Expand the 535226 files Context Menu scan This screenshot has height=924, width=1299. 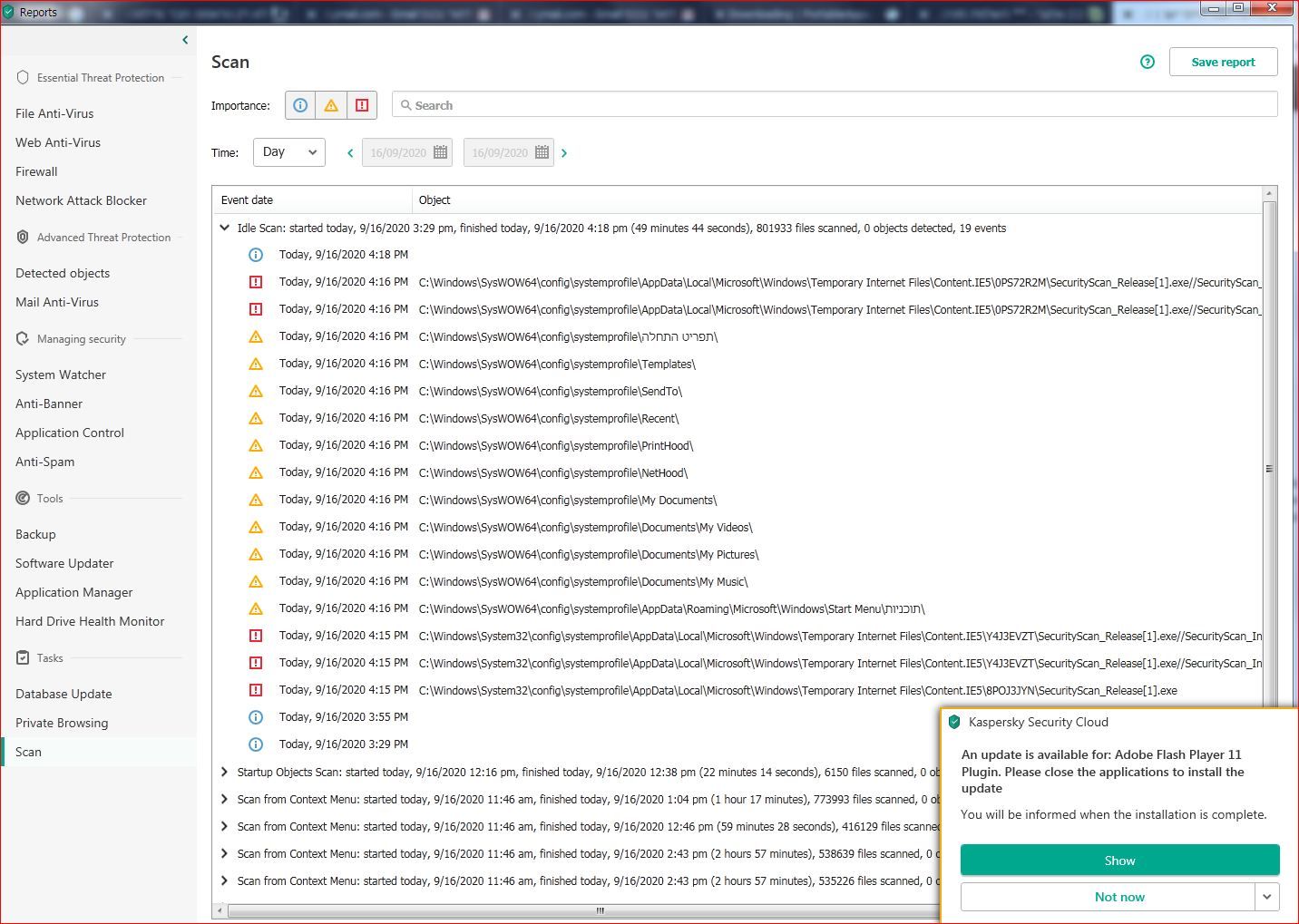tap(224, 880)
